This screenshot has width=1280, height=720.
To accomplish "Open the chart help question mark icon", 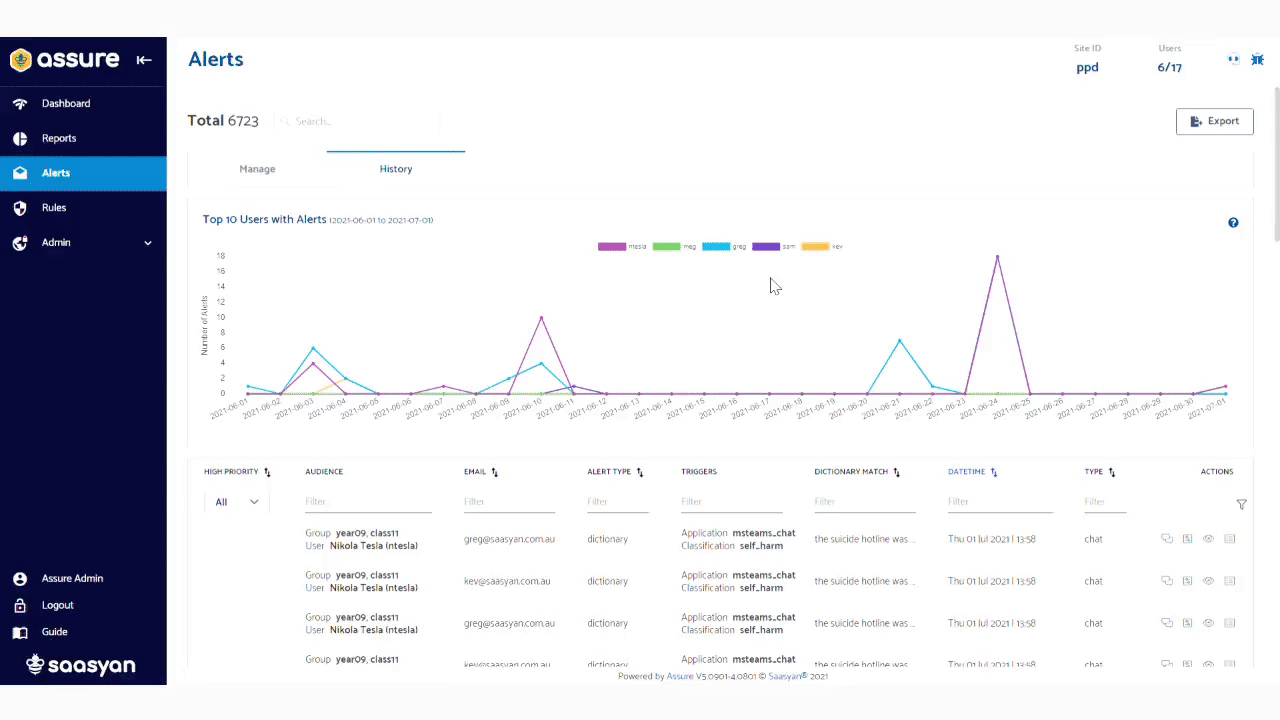I will tap(1233, 223).
